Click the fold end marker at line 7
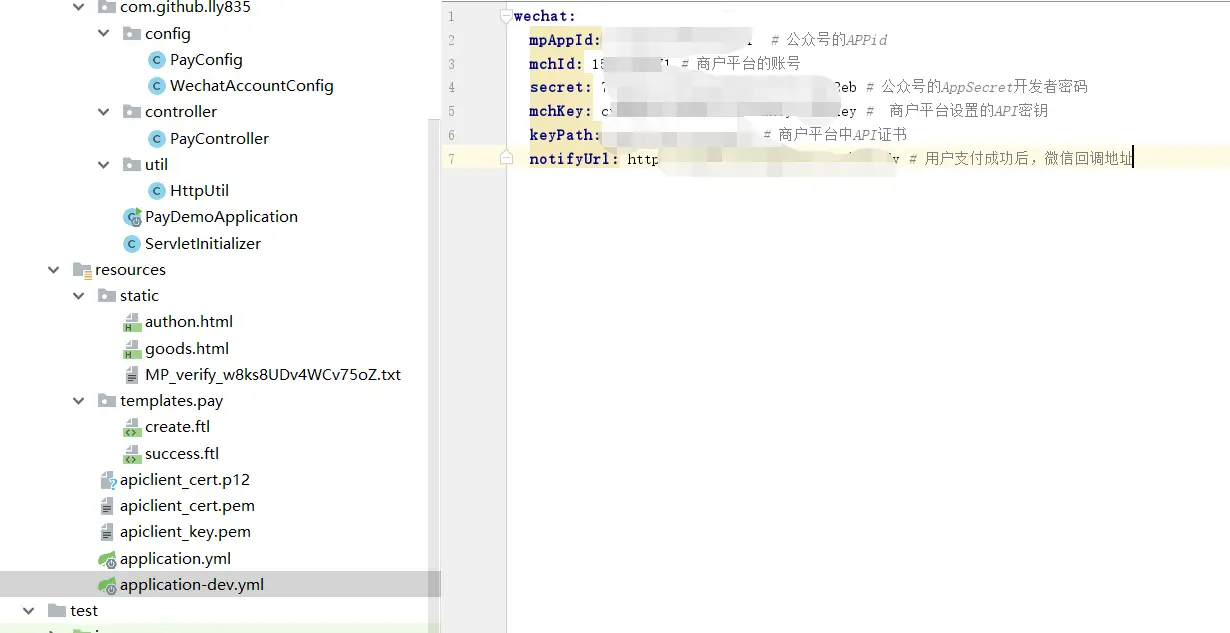1230x633 pixels. pyautogui.click(x=506, y=158)
